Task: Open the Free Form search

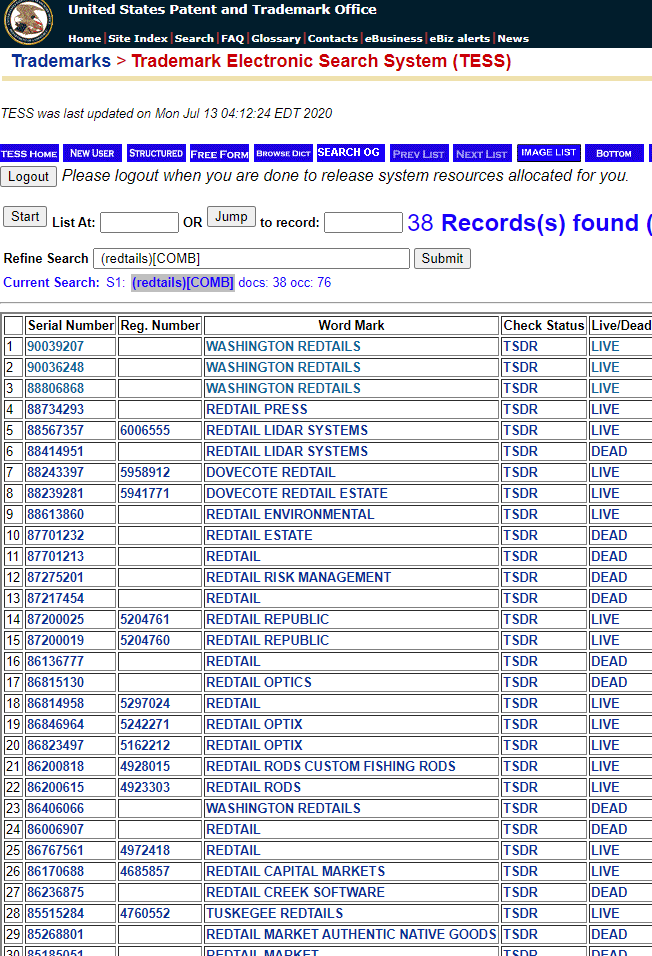Action: click(x=220, y=154)
